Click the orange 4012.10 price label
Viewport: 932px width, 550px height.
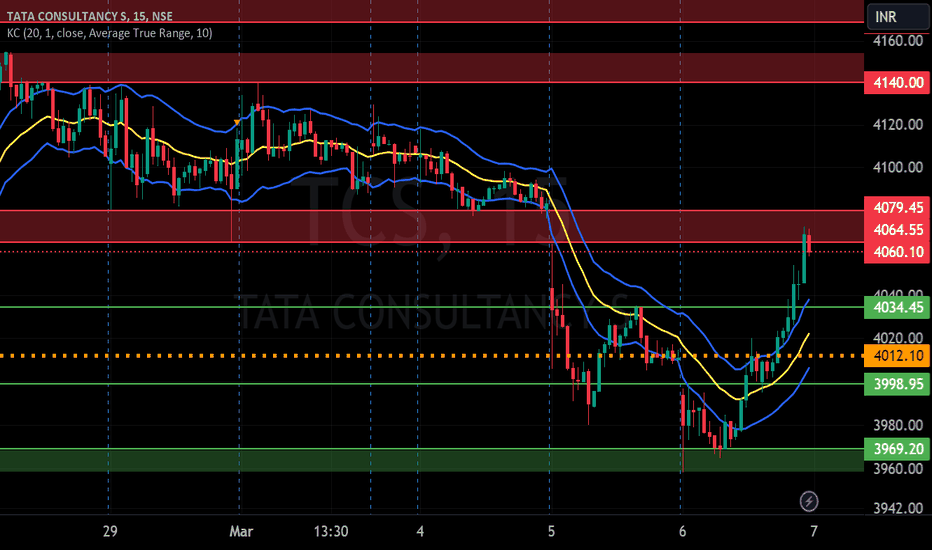pos(898,356)
